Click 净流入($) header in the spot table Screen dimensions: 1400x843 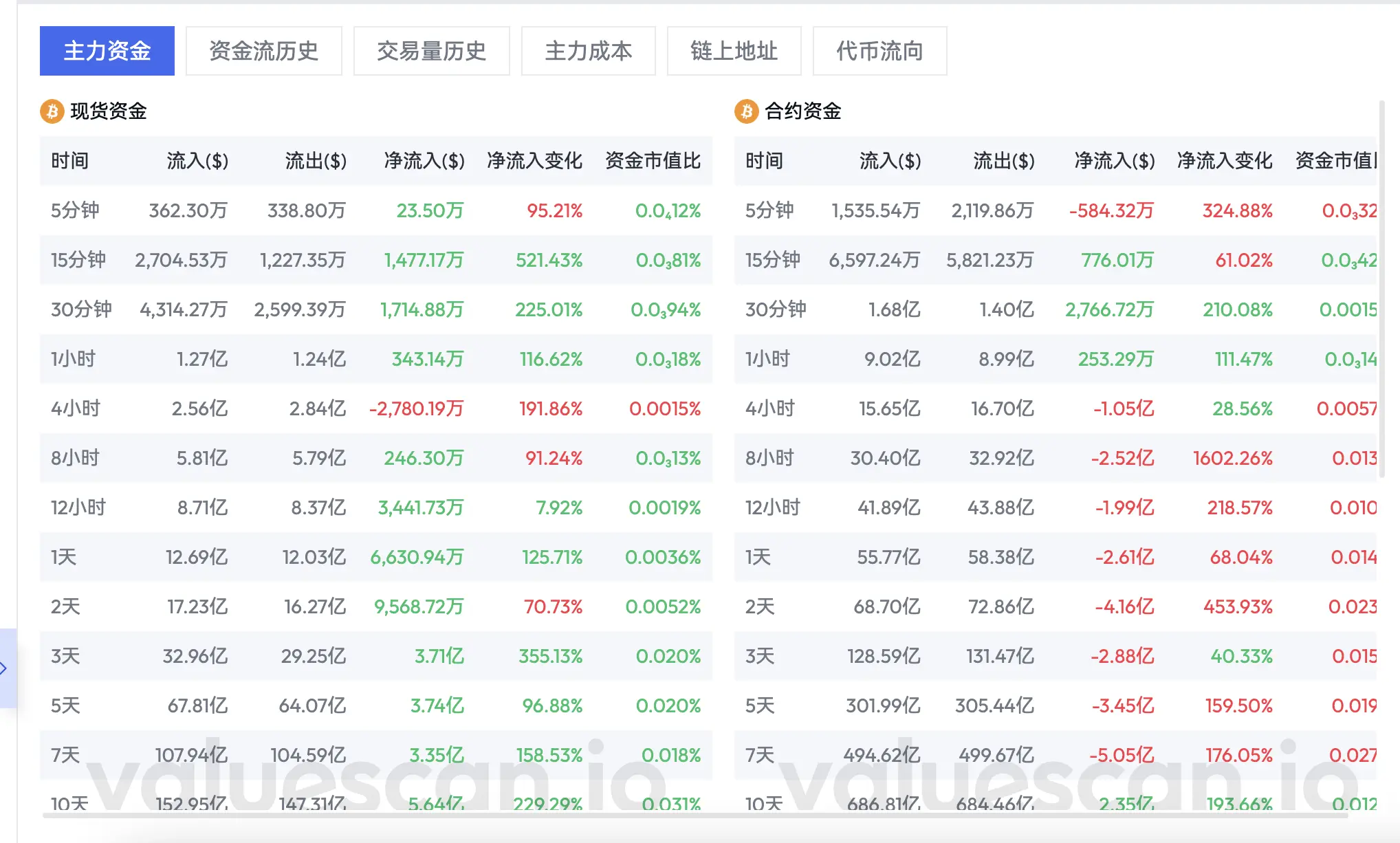424,161
